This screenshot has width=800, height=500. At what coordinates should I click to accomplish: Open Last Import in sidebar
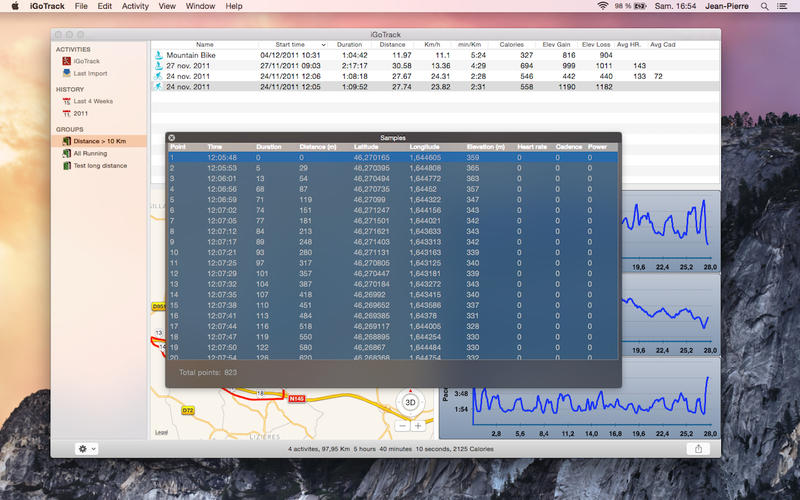point(90,73)
